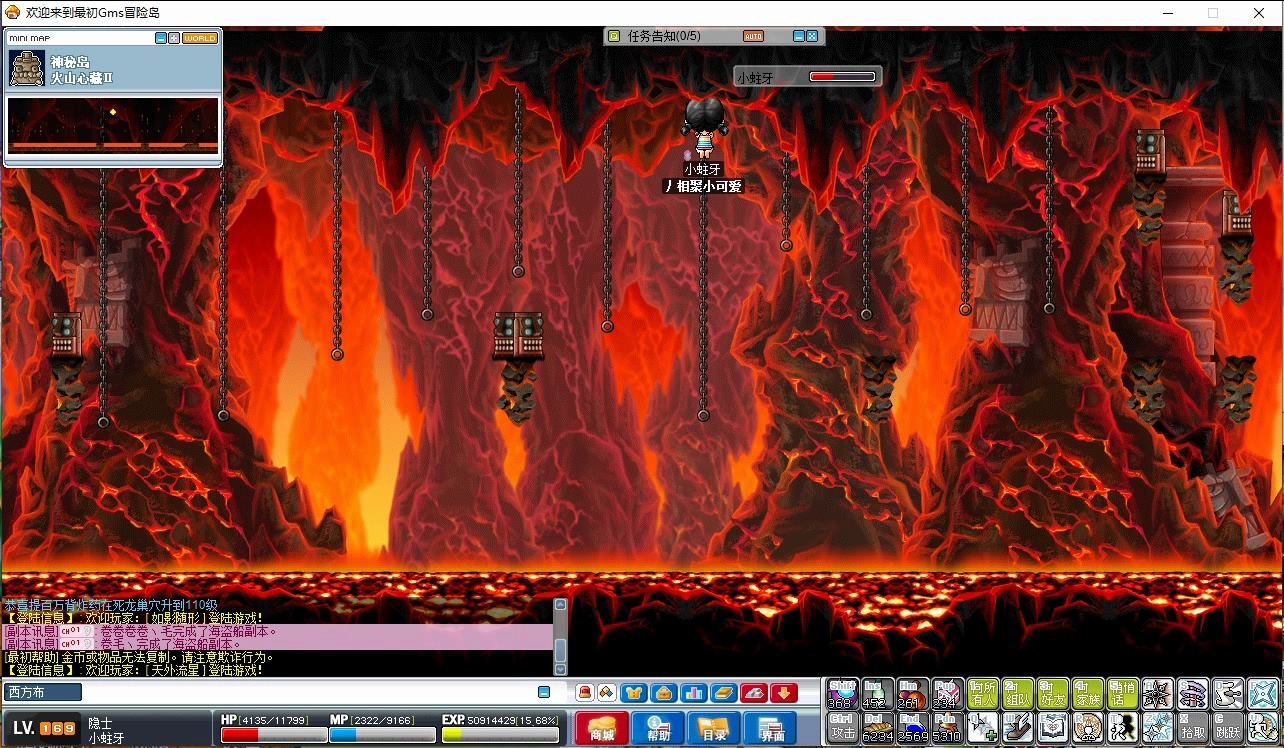Activate the D key skill slot
This screenshot has height=748, width=1284.
1228,693
